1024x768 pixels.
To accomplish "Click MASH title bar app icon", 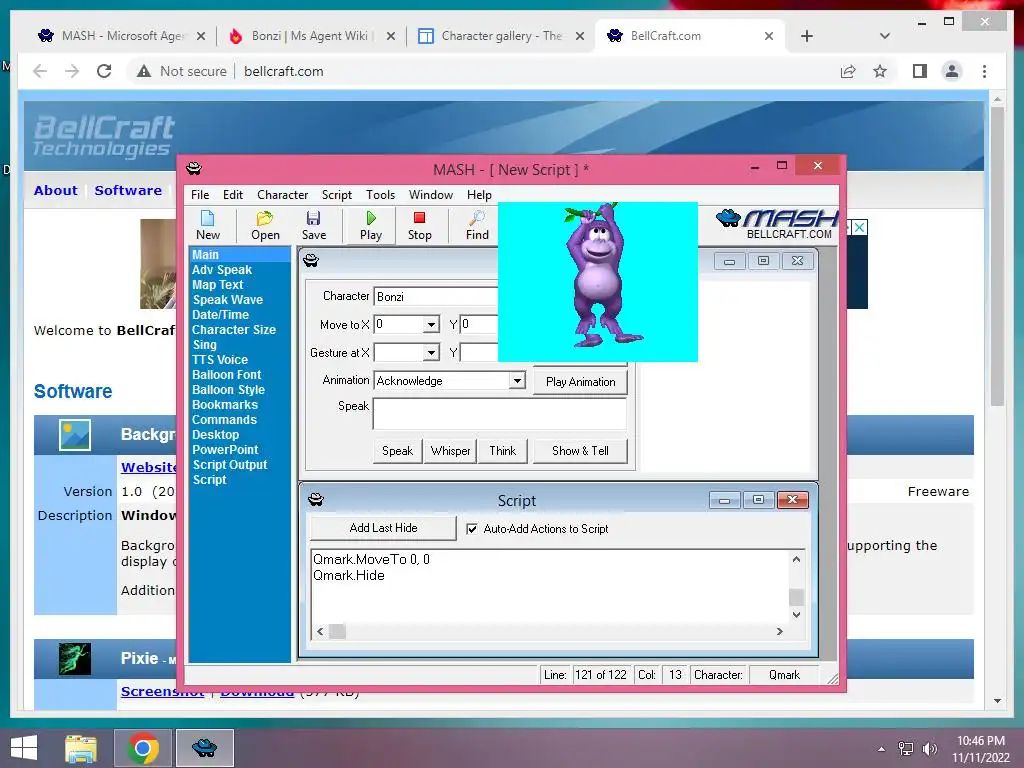I will pos(194,169).
